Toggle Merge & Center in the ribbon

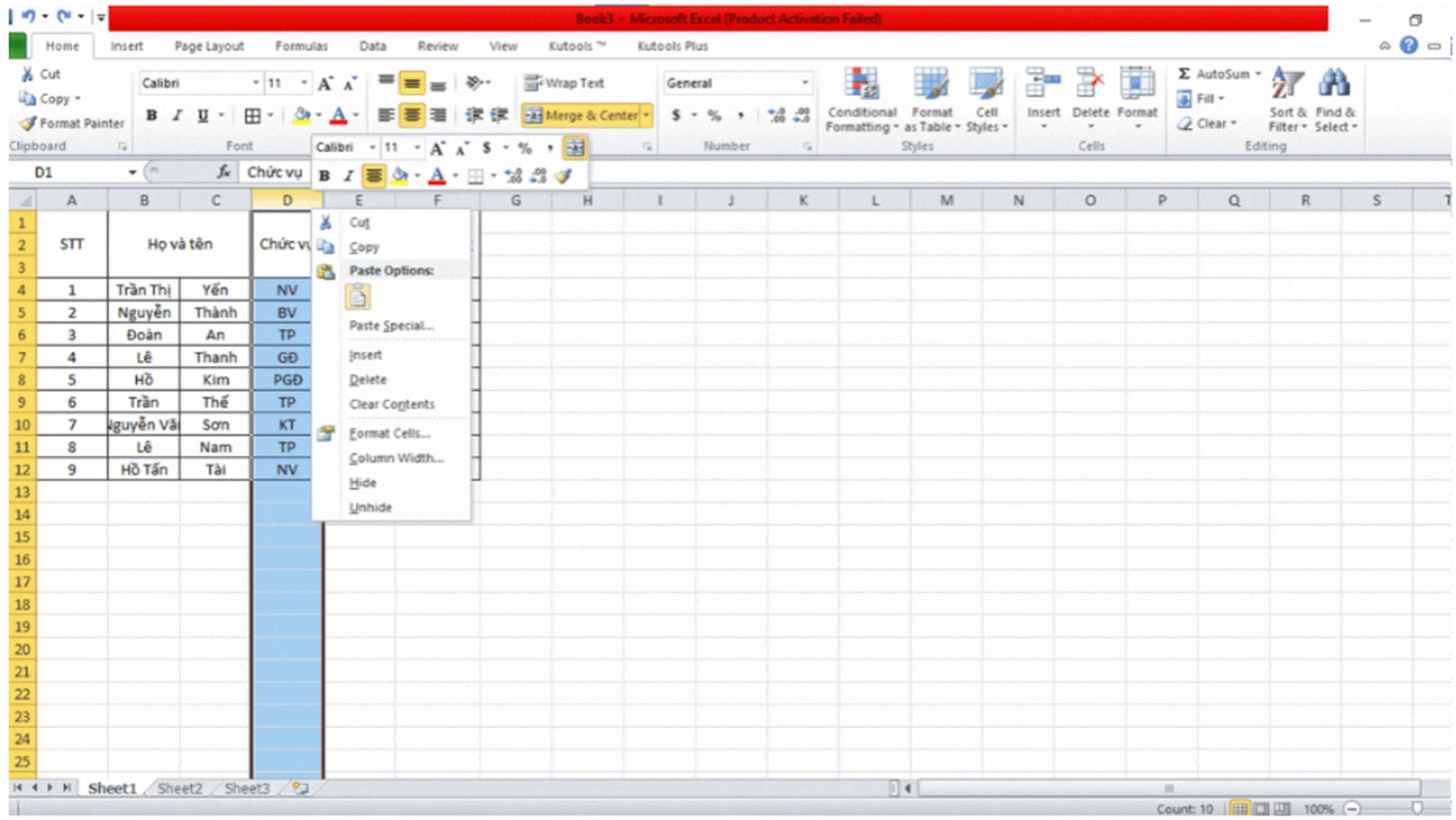581,115
